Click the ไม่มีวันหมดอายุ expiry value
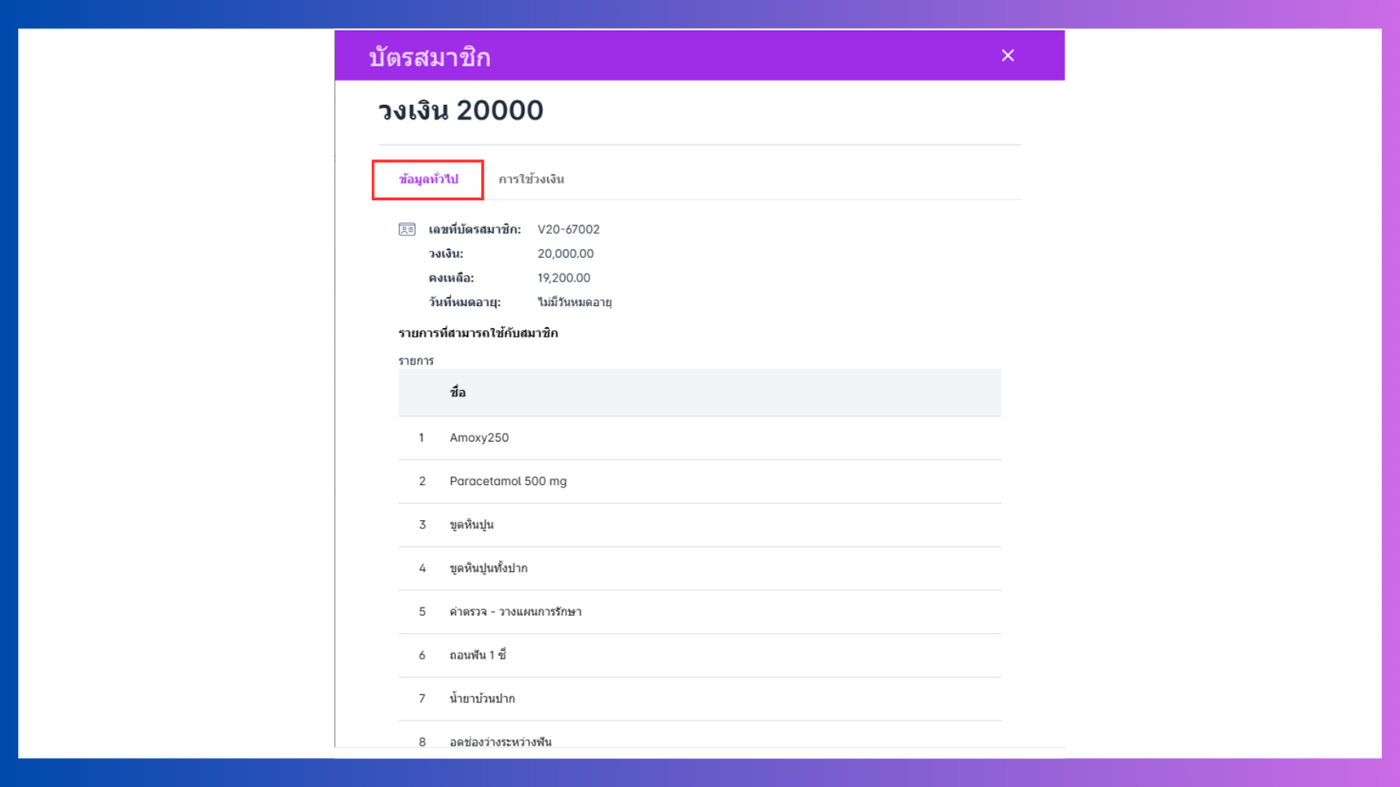This screenshot has width=1400, height=787. coord(574,302)
